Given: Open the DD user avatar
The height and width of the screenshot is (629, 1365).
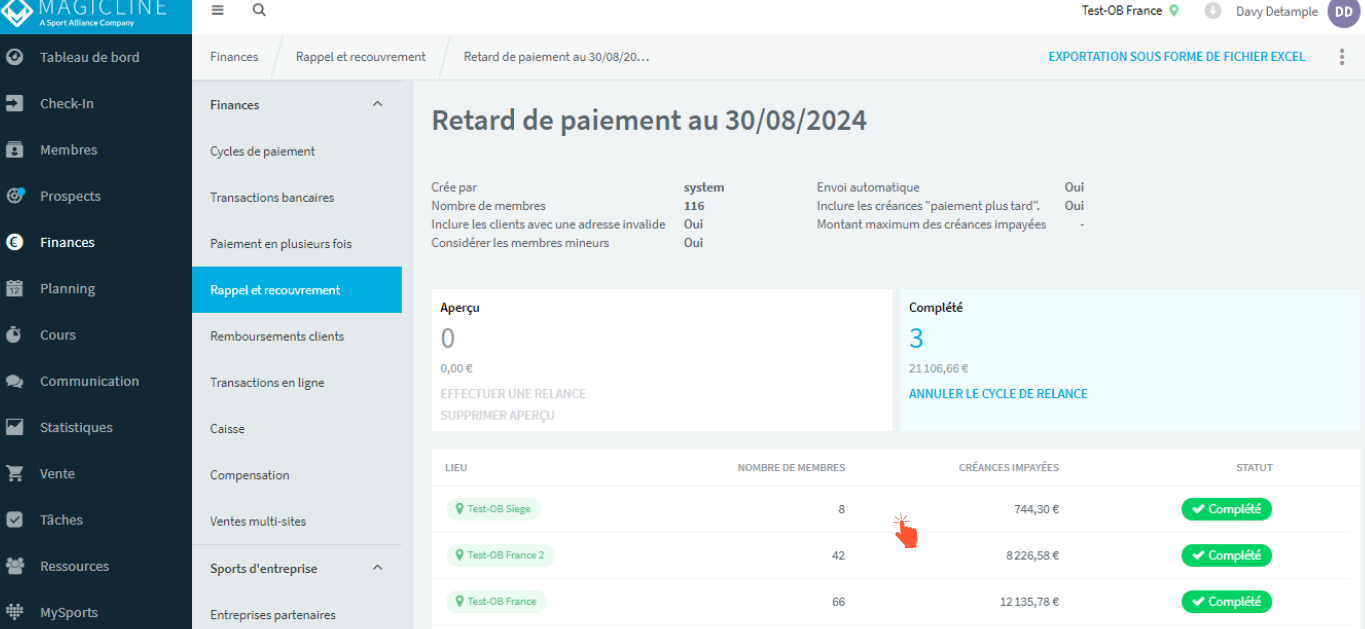Looking at the screenshot, I should pyautogui.click(x=1343, y=12).
